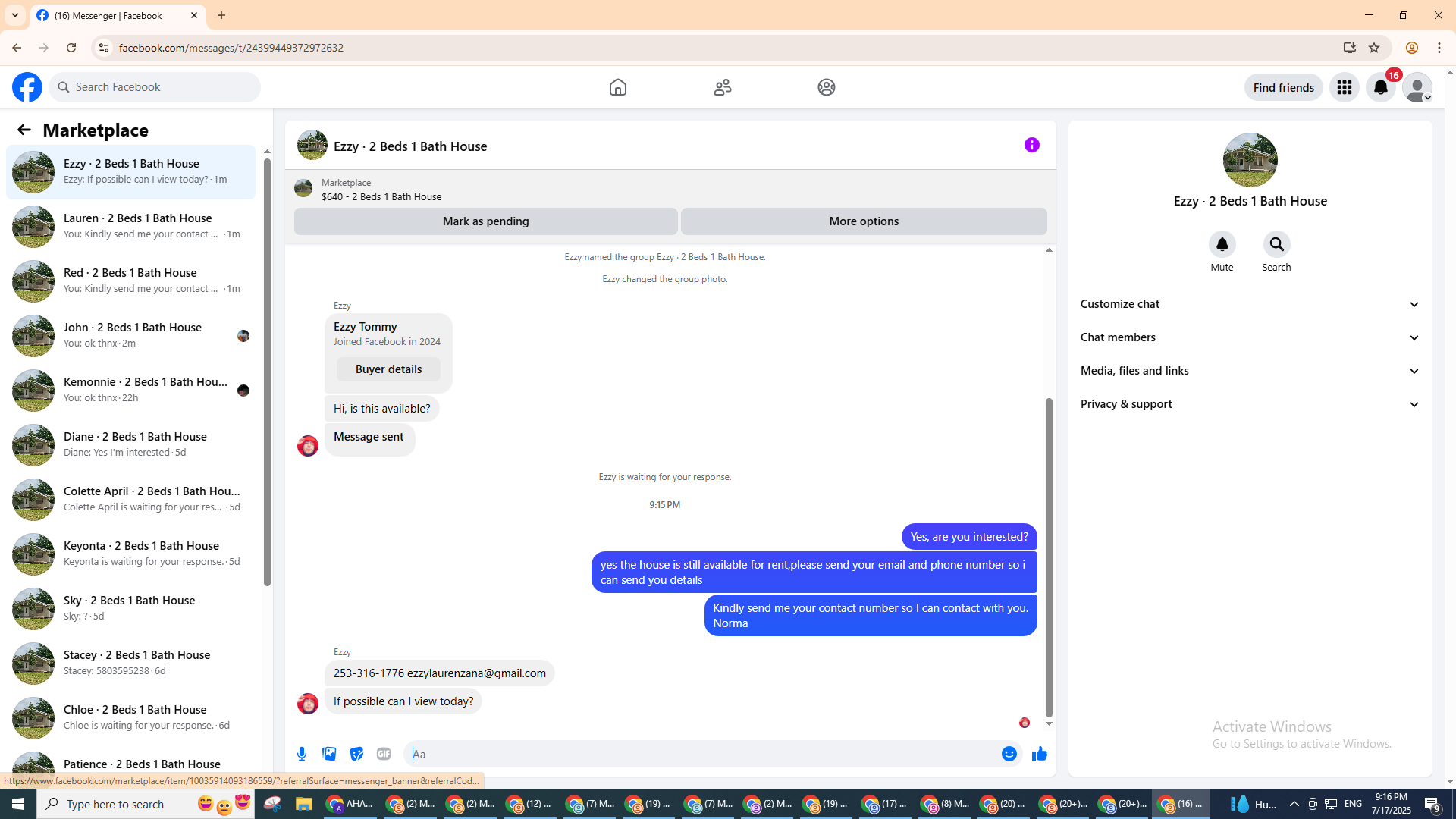Attach a file or photo icon
The width and height of the screenshot is (1456, 819).
coord(329,754)
